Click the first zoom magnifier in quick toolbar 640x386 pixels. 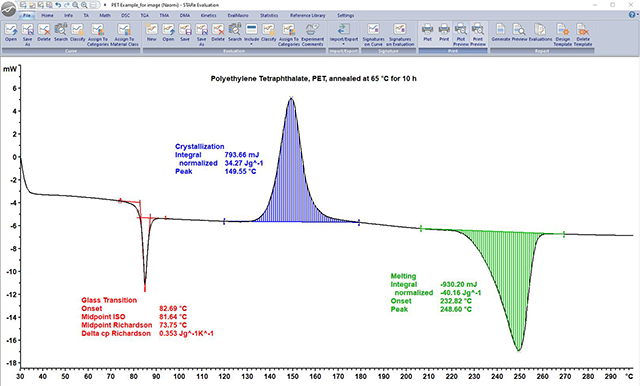75,5
